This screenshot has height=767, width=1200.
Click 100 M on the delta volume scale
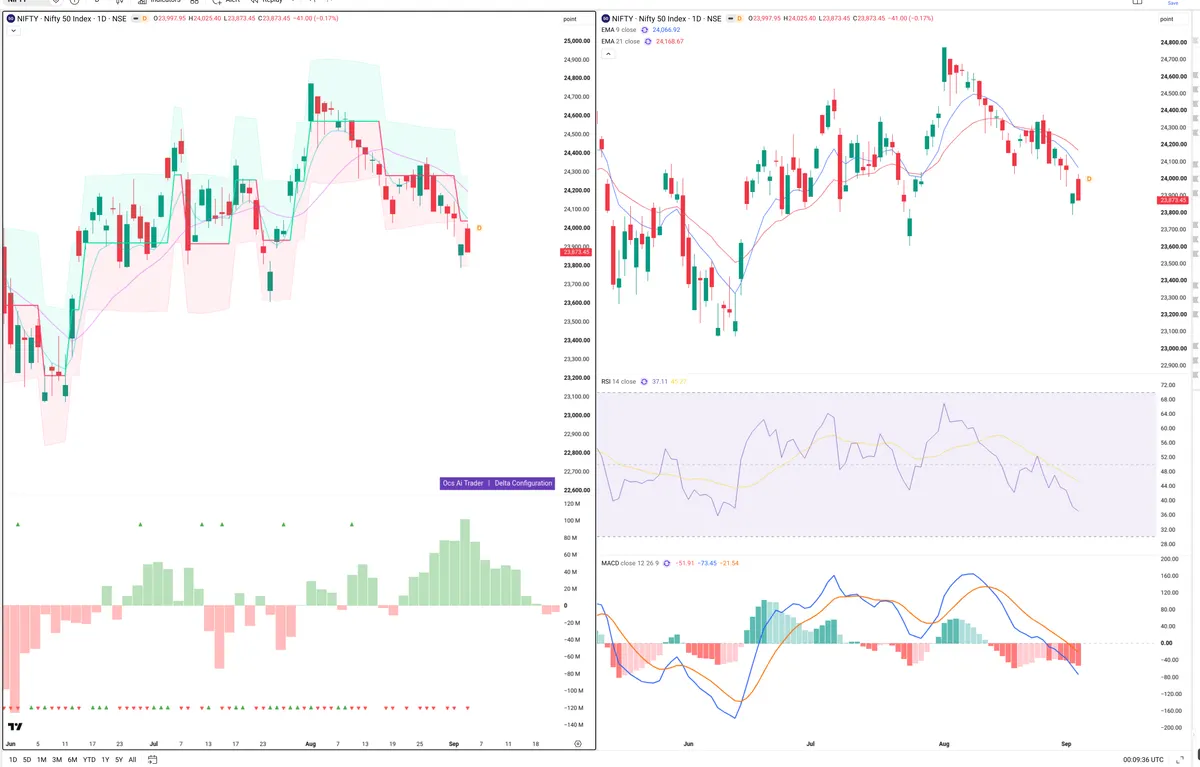click(573, 521)
